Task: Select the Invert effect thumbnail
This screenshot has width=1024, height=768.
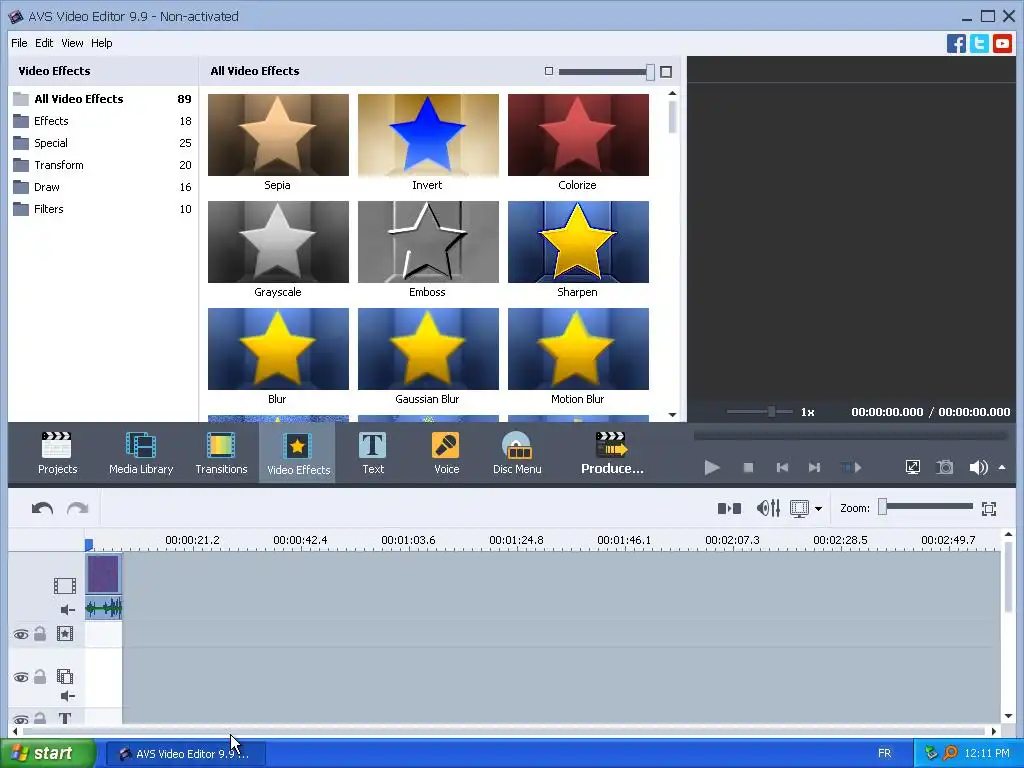Action: tap(428, 135)
